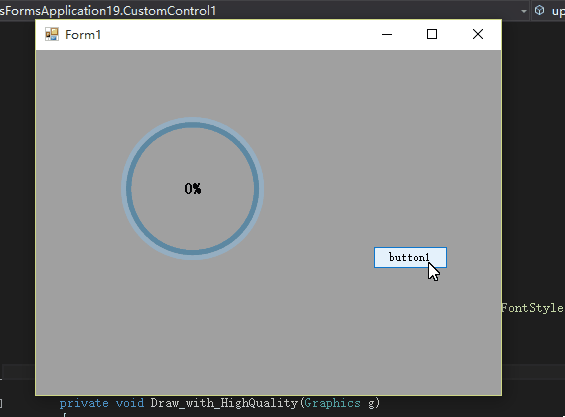Image resolution: width=565 pixels, height=417 pixels.
Task: Click the Form1 window icon
Action: coord(52,35)
